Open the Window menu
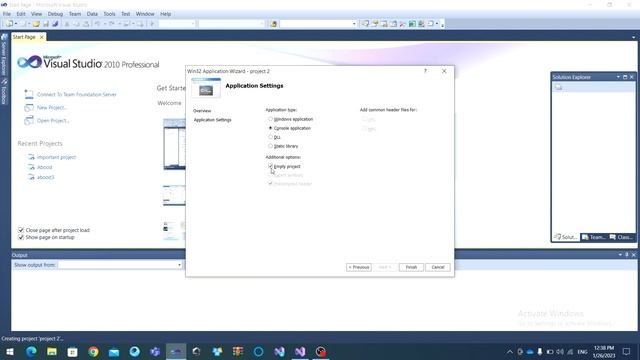Screen dimensions: 640x360 pyautogui.click(x=145, y=14)
